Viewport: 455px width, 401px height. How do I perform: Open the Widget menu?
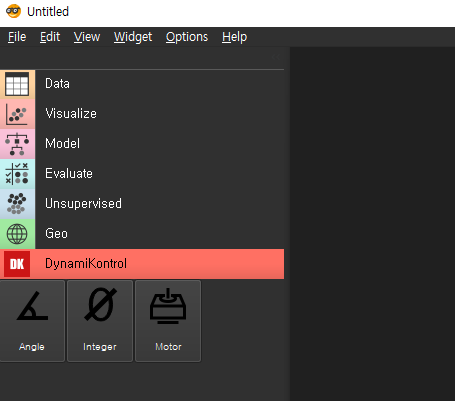tap(133, 37)
